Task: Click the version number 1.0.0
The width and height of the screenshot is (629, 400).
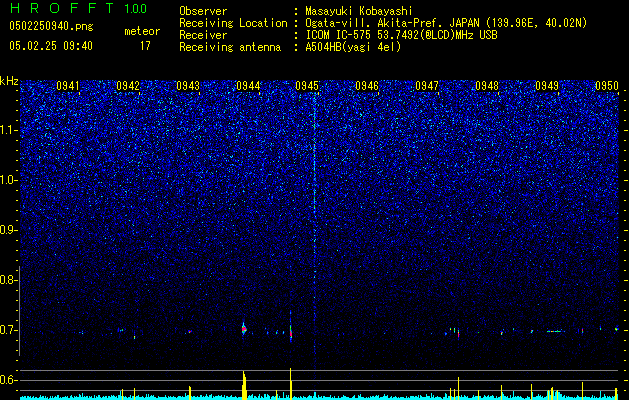Action: pyautogui.click(x=136, y=9)
